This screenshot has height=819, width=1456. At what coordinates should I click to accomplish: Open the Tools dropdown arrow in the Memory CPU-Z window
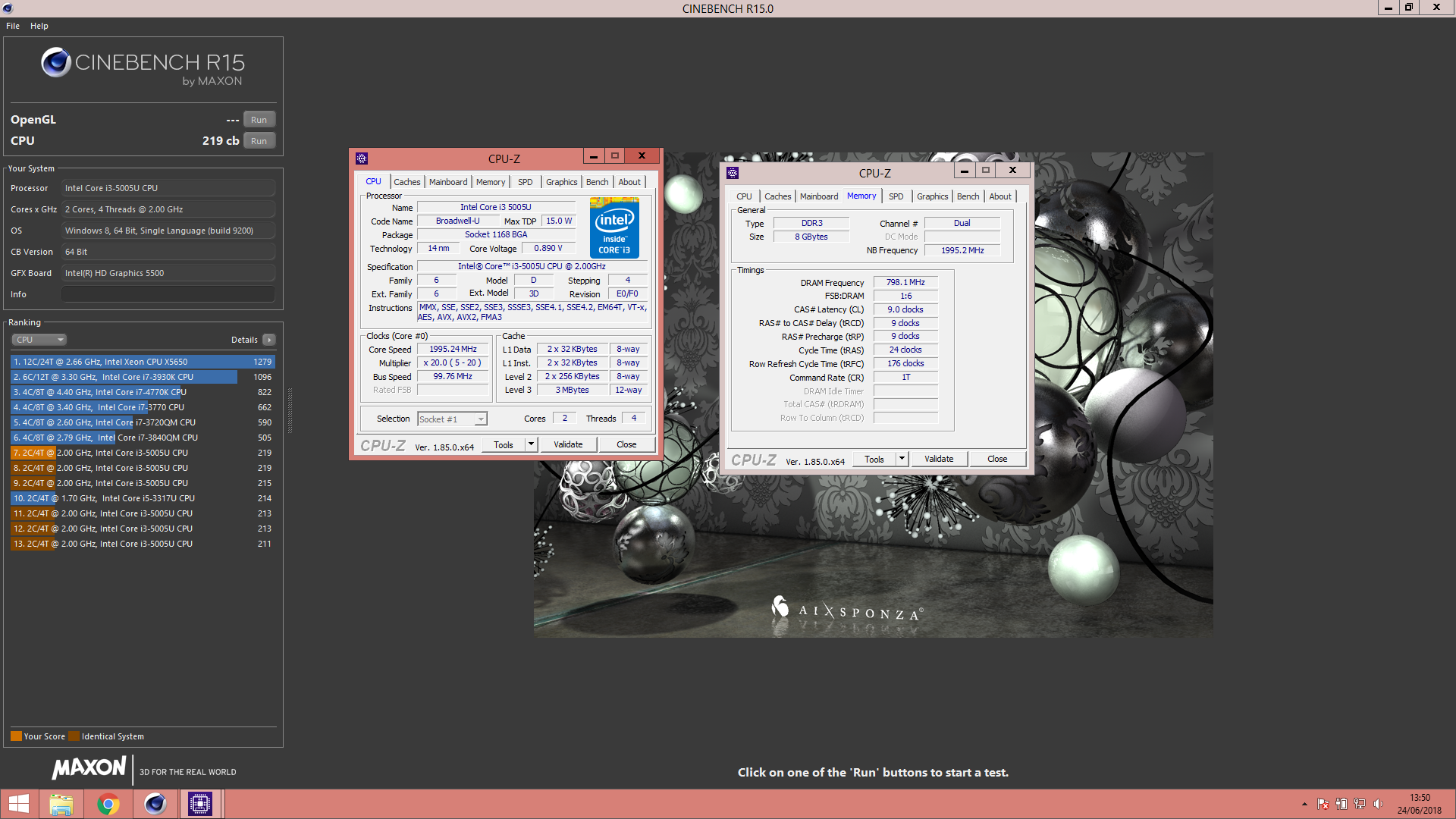point(902,459)
